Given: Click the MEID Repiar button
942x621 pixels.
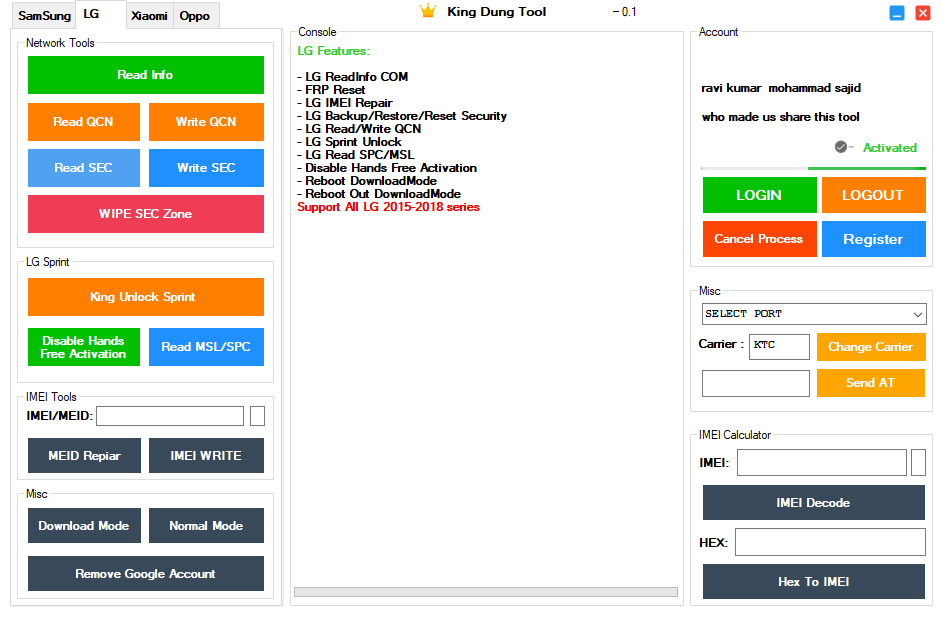Looking at the screenshot, I should [84, 455].
